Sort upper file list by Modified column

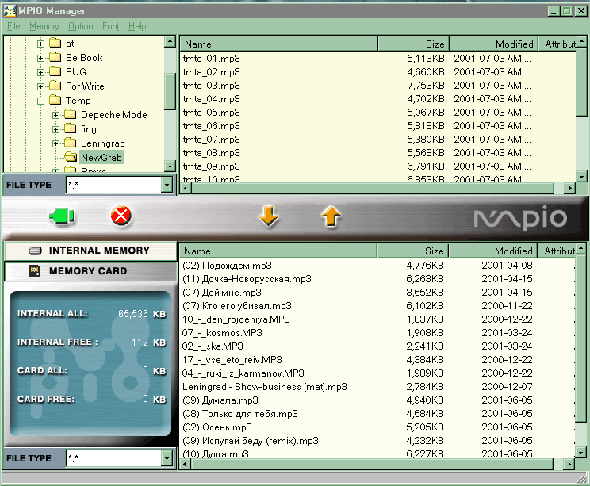coord(494,44)
